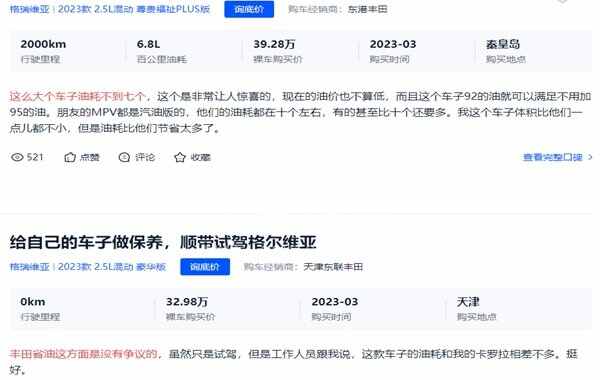This screenshot has width=600, height=380.
Task: Open the 格瑞维亚 2023款 2.5L混动 豪华版 link
Action: point(88,267)
